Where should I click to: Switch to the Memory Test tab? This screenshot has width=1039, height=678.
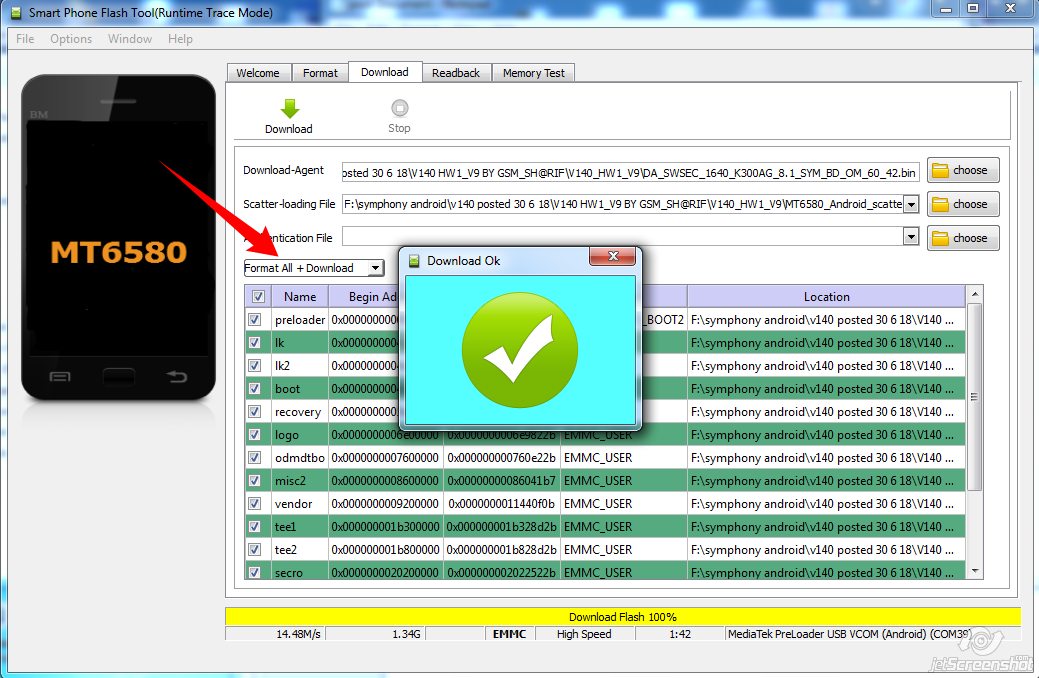pos(533,71)
